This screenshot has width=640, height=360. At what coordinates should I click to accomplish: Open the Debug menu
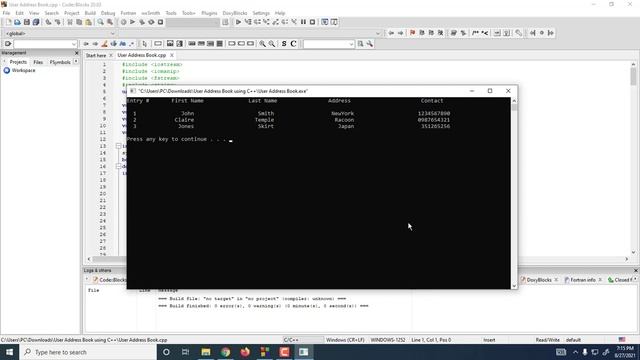[x=108, y=13]
